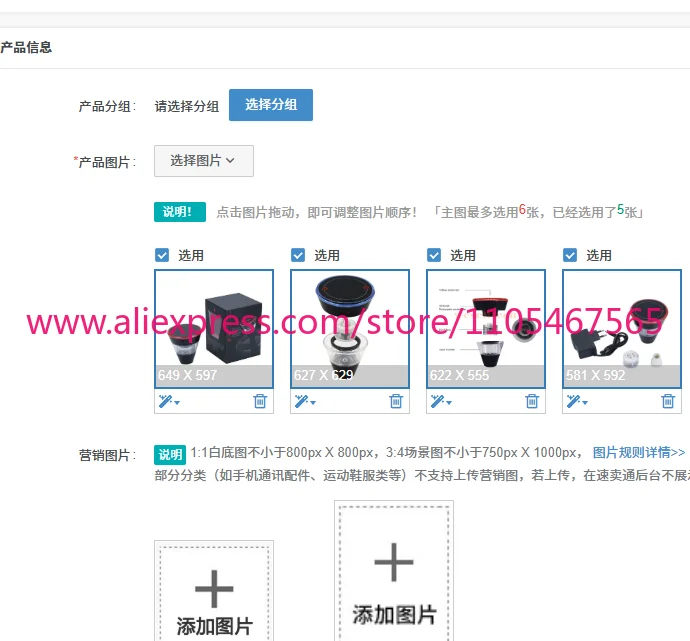Image resolution: width=690 pixels, height=641 pixels.
Task: Click magic wand icon under 581 X 592 image
Action: tap(577, 401)
